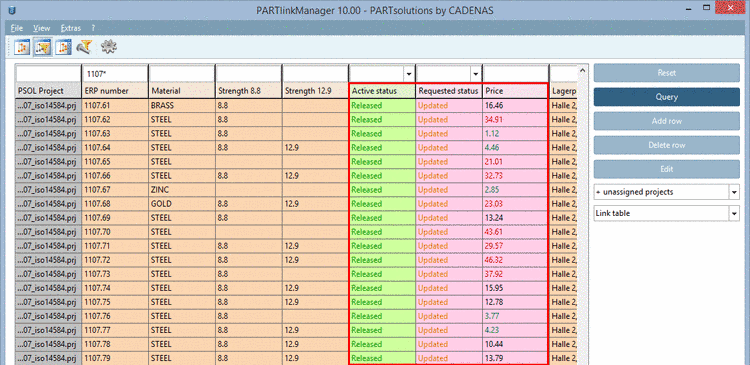Screen dimensions: 750x365
Task: Click the PSOL Project filter input field
Action: tap(48, 74)
